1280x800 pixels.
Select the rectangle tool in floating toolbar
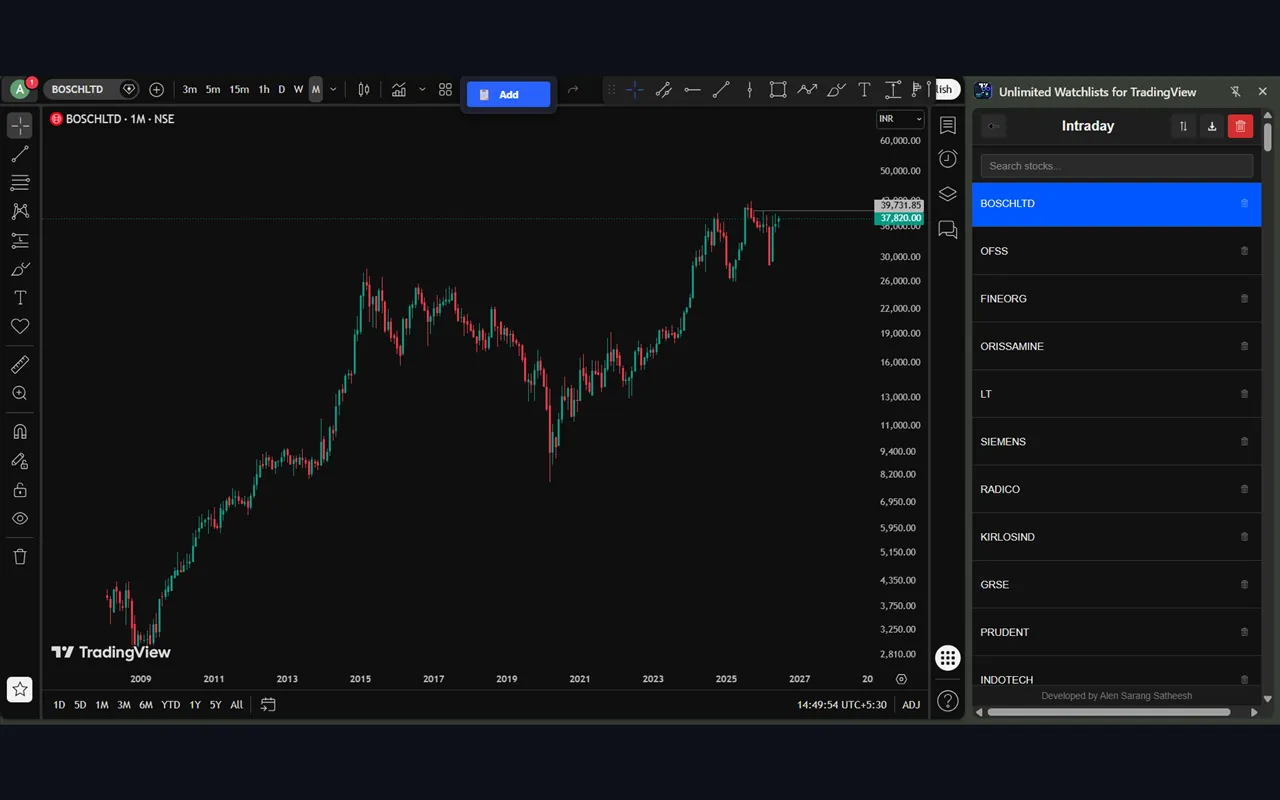pyautogui.click(x=778, y=90)
